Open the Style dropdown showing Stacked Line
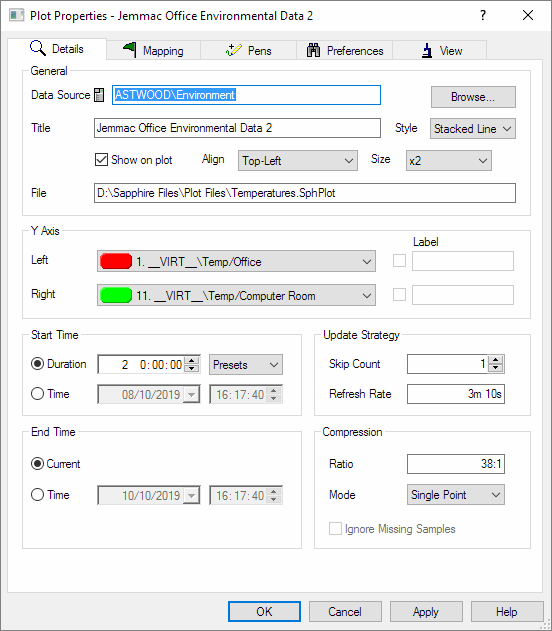 473,129
